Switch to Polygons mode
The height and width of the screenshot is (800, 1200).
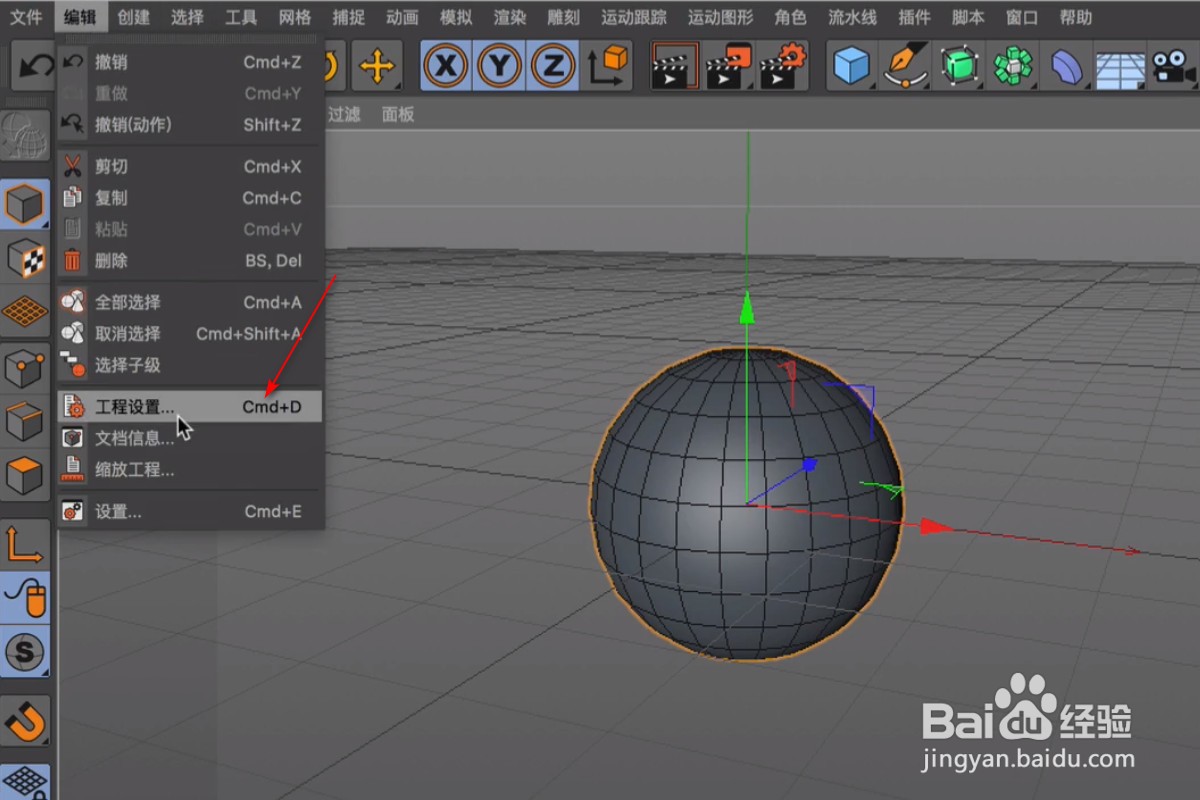[25, 477]
